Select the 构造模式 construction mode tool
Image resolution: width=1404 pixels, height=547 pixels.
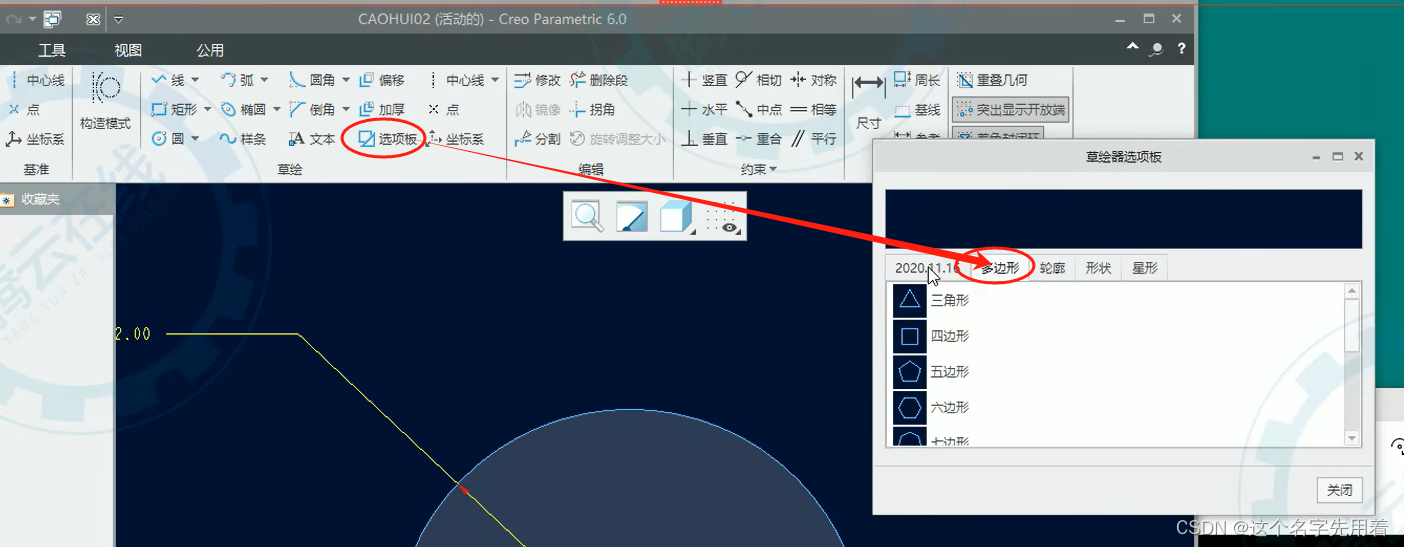point(105,102)
